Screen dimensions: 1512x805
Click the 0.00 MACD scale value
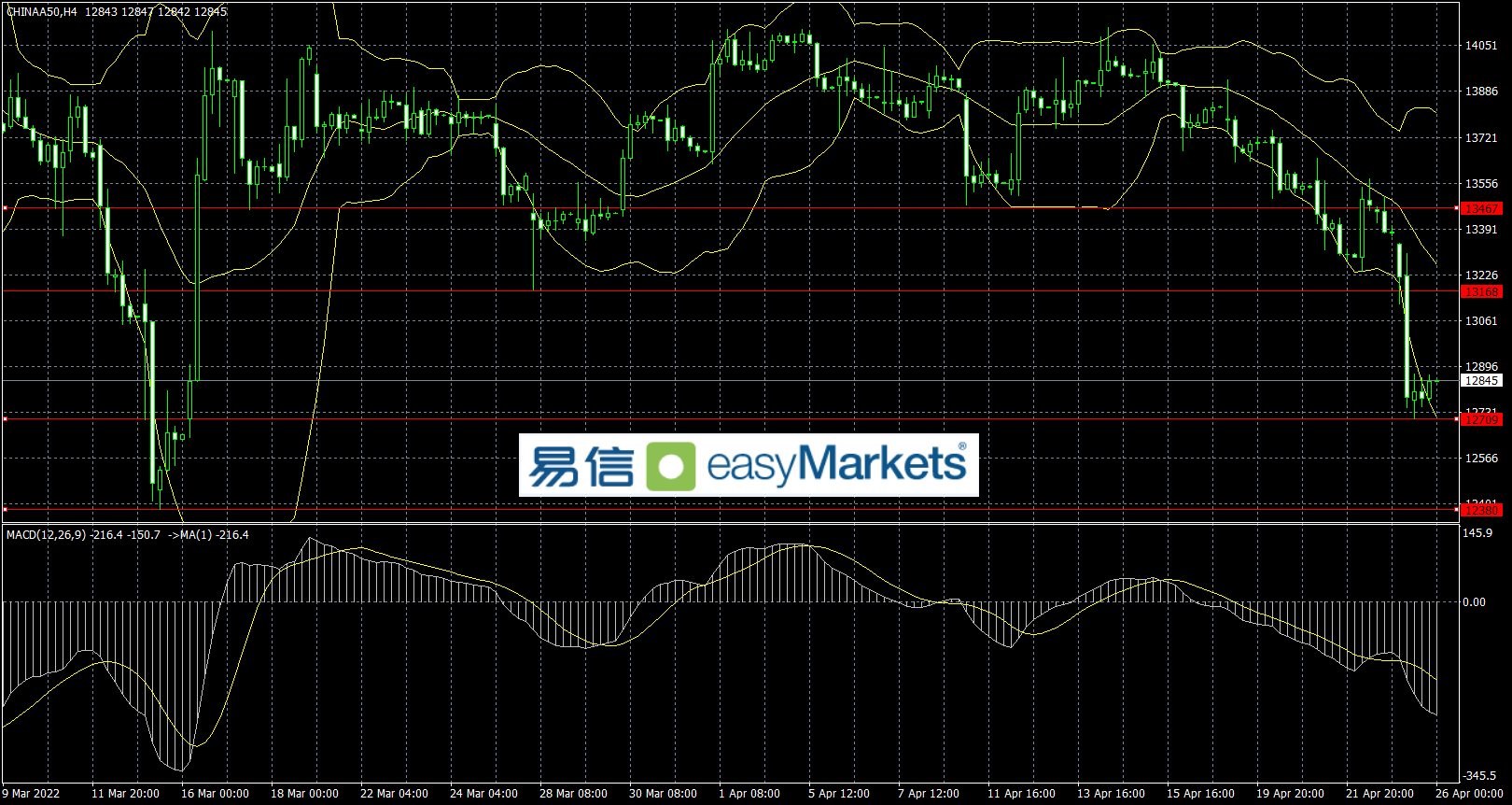[x=1475, y=602]
